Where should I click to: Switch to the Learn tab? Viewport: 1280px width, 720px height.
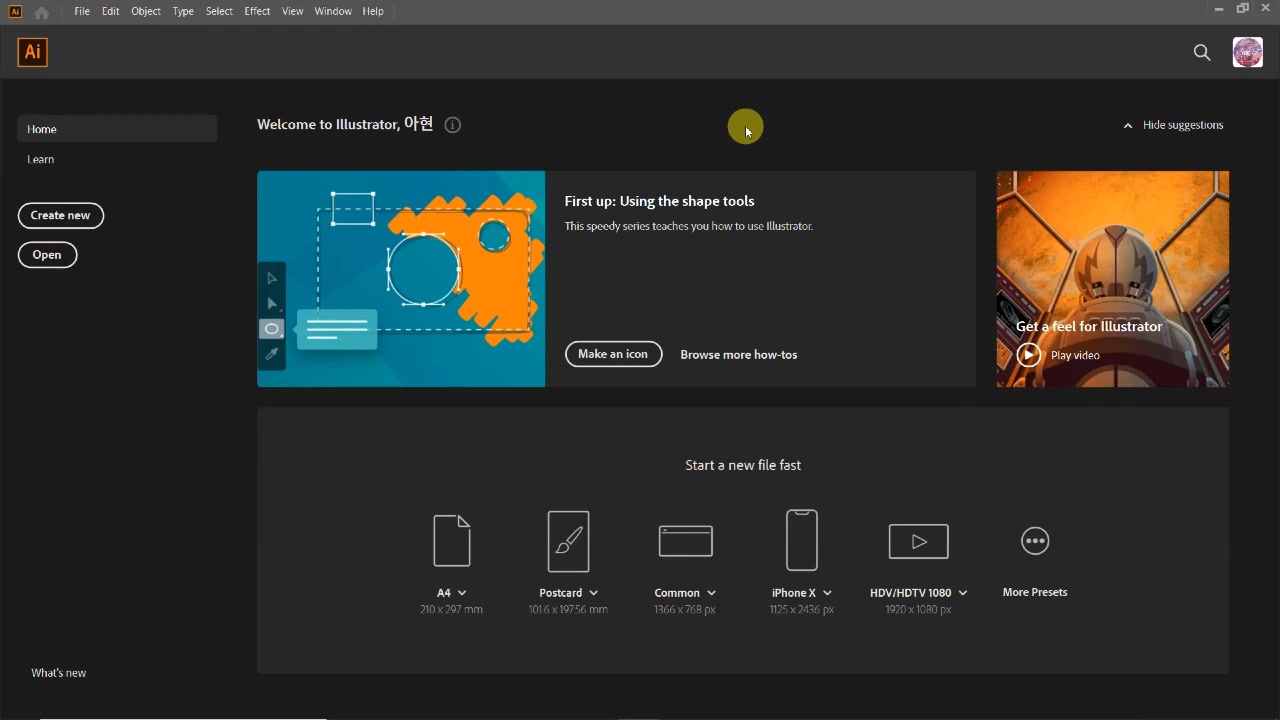pyautogui.click(x=41, y=159)
